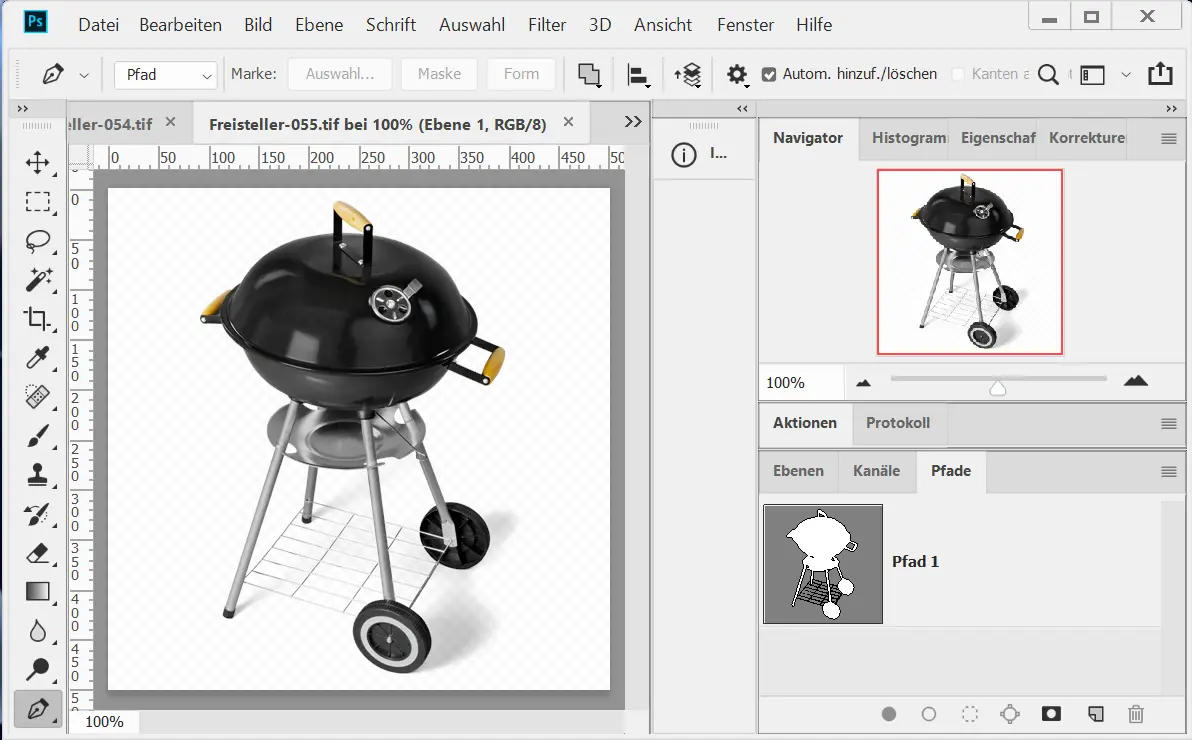
Task: Click the Maske button
Action: pos(439,74)
